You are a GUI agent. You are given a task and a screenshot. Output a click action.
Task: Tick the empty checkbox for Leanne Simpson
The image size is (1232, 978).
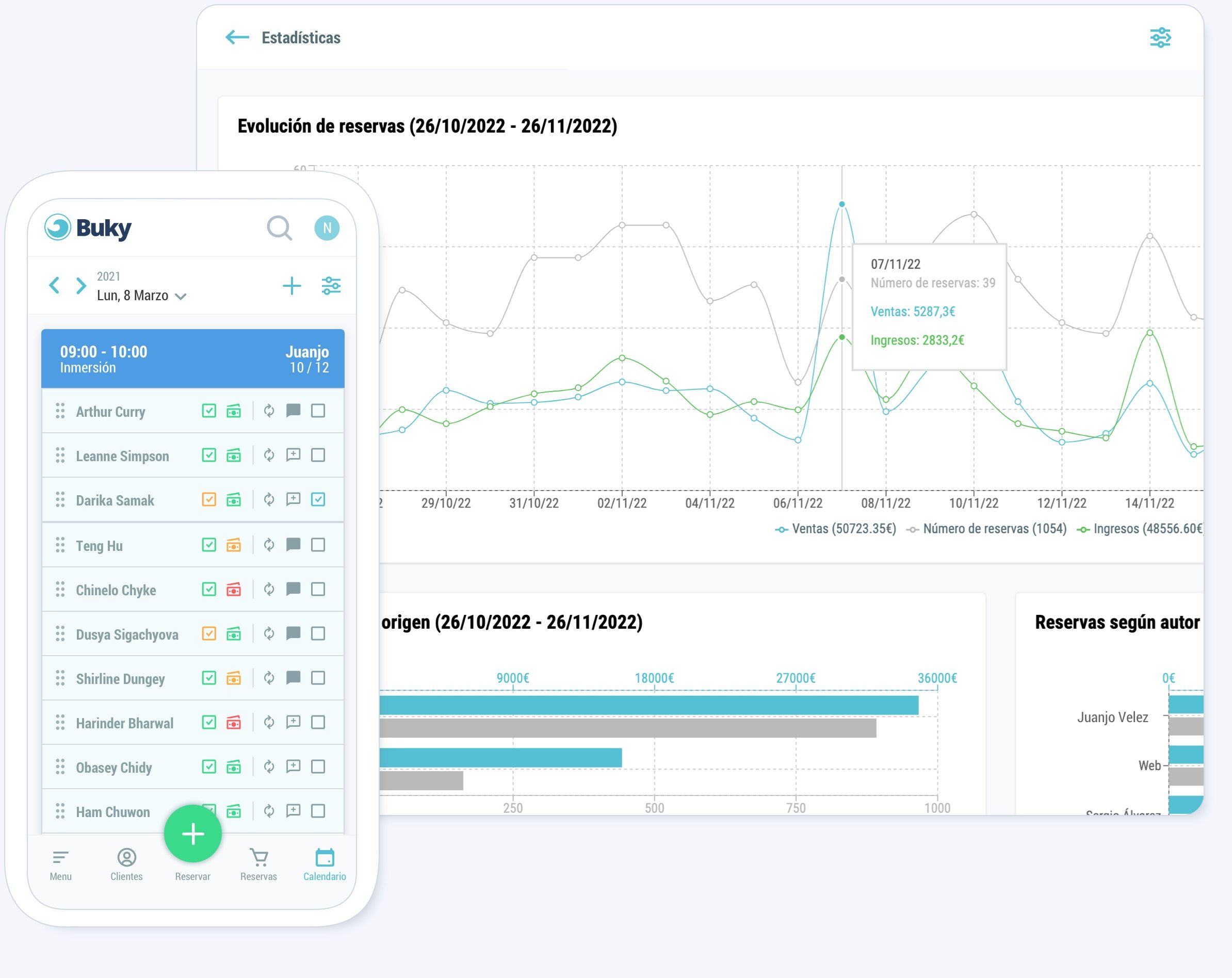click(318, 455)
